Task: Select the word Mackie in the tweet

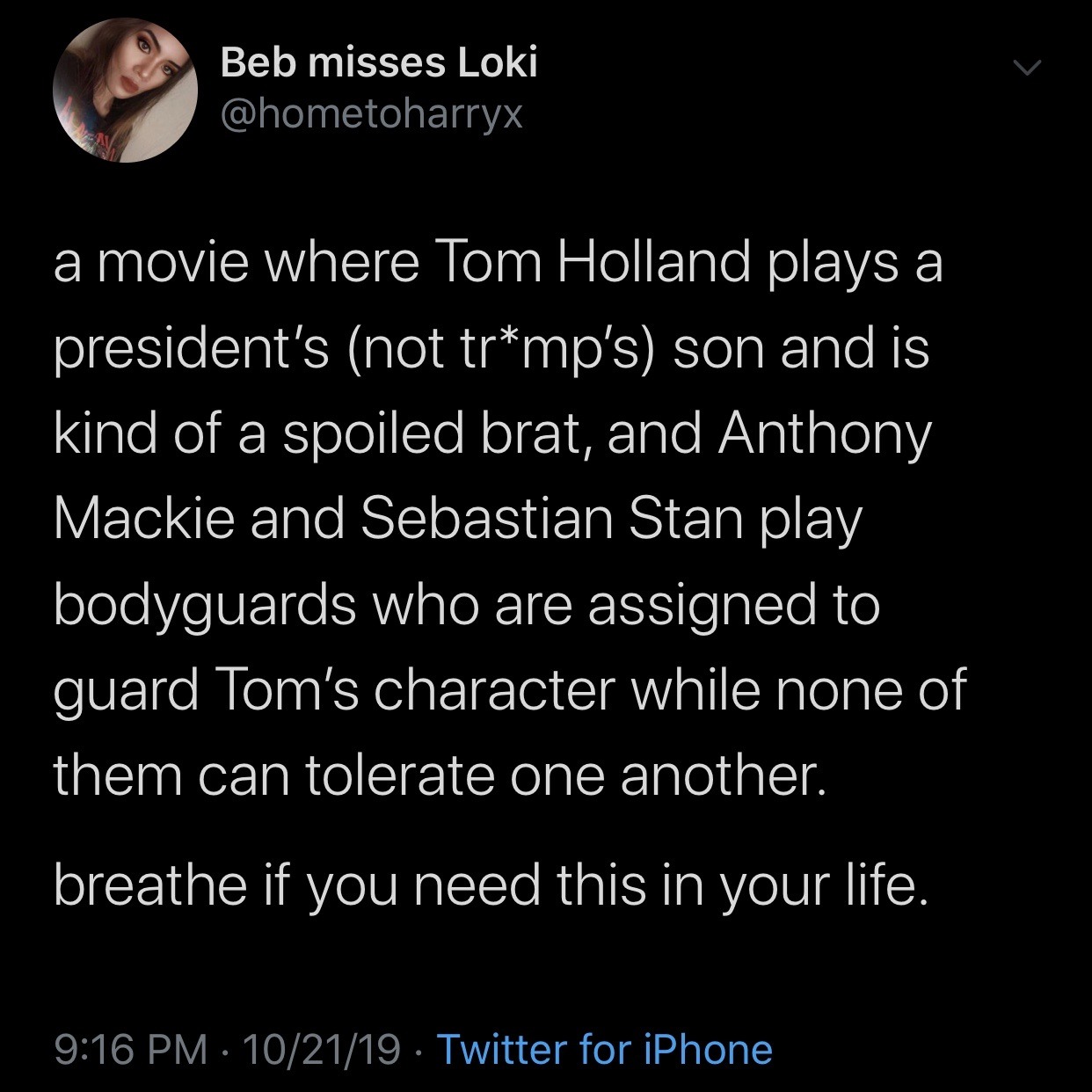Action: pos(146,520)
